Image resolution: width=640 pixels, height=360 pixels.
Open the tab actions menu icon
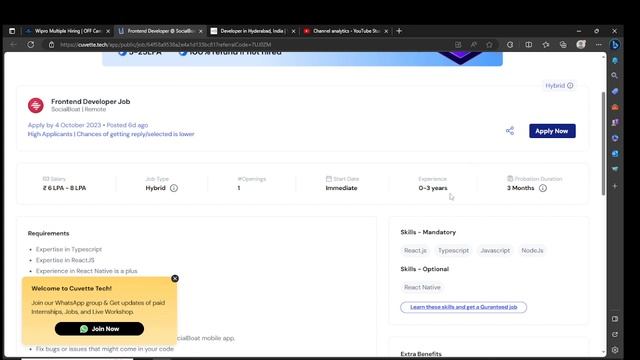[12, 31]
